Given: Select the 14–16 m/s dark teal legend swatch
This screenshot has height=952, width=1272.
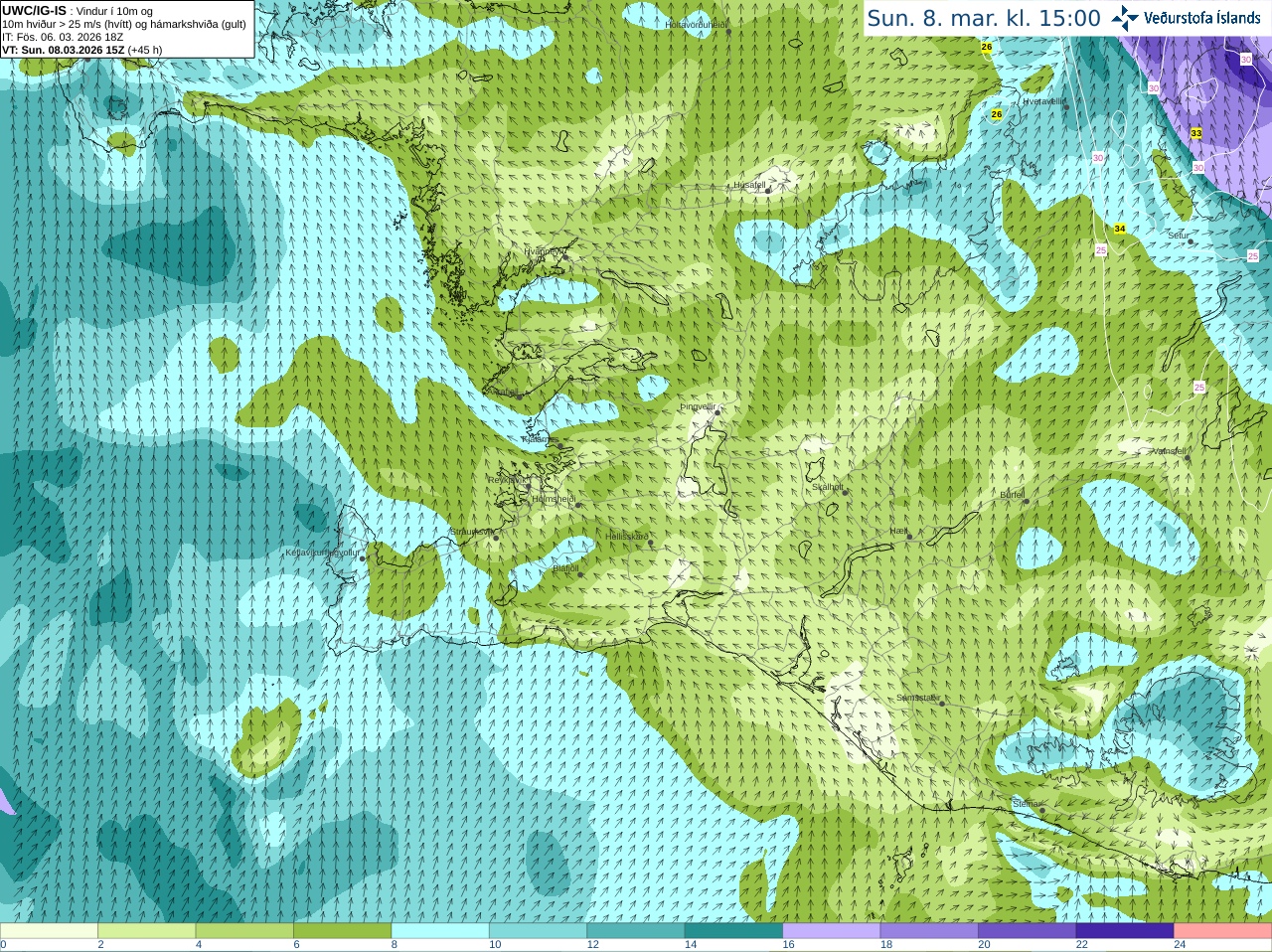Looking at the screenshot, I should pyautogui.click(x=733, y=931).
